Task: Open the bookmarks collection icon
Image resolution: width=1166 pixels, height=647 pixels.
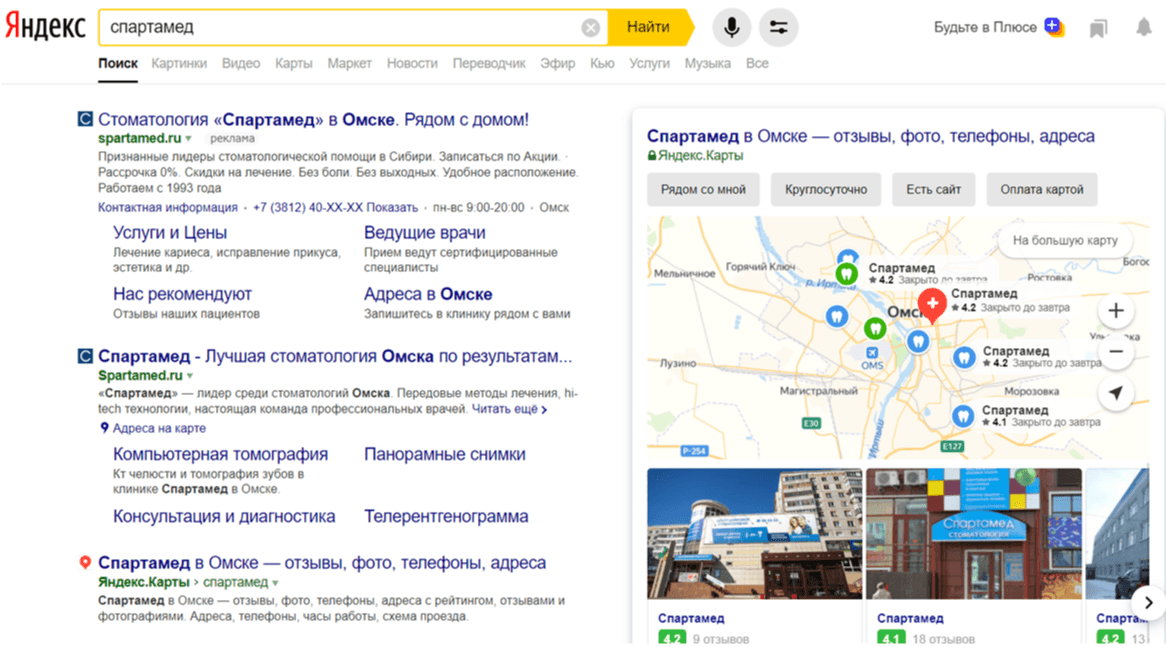Action: coord(1098,28)
